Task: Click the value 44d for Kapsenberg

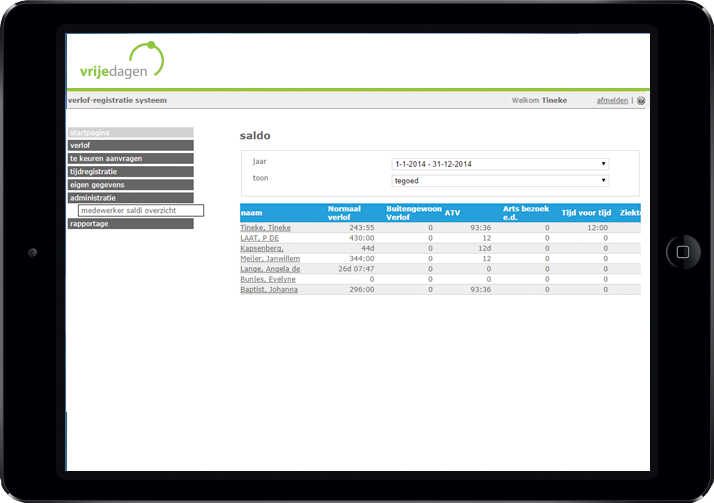Action: (x=367, y=248)
